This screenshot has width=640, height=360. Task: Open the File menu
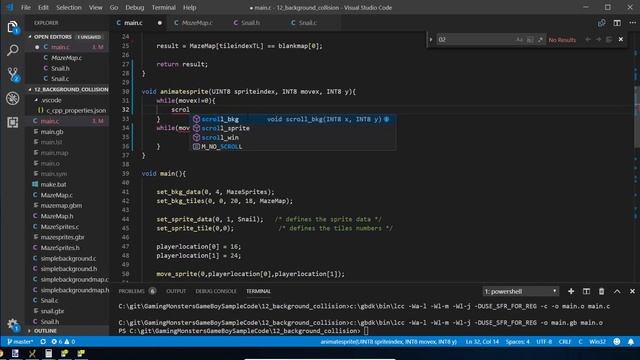[26, 7]
